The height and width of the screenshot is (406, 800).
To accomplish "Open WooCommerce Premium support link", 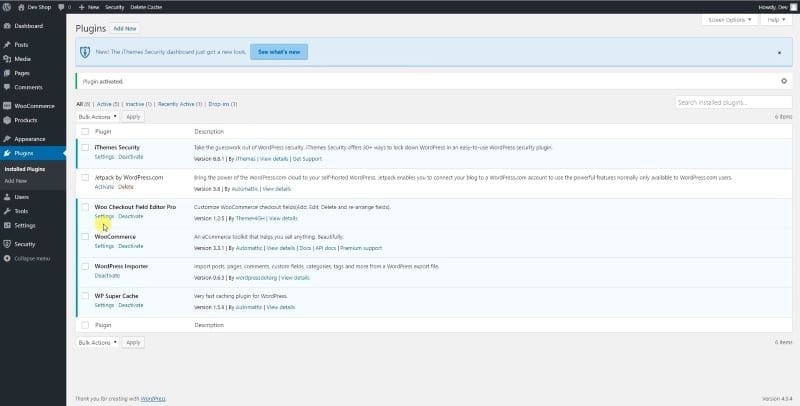I will pyautogui.click(x=361, y=248).
